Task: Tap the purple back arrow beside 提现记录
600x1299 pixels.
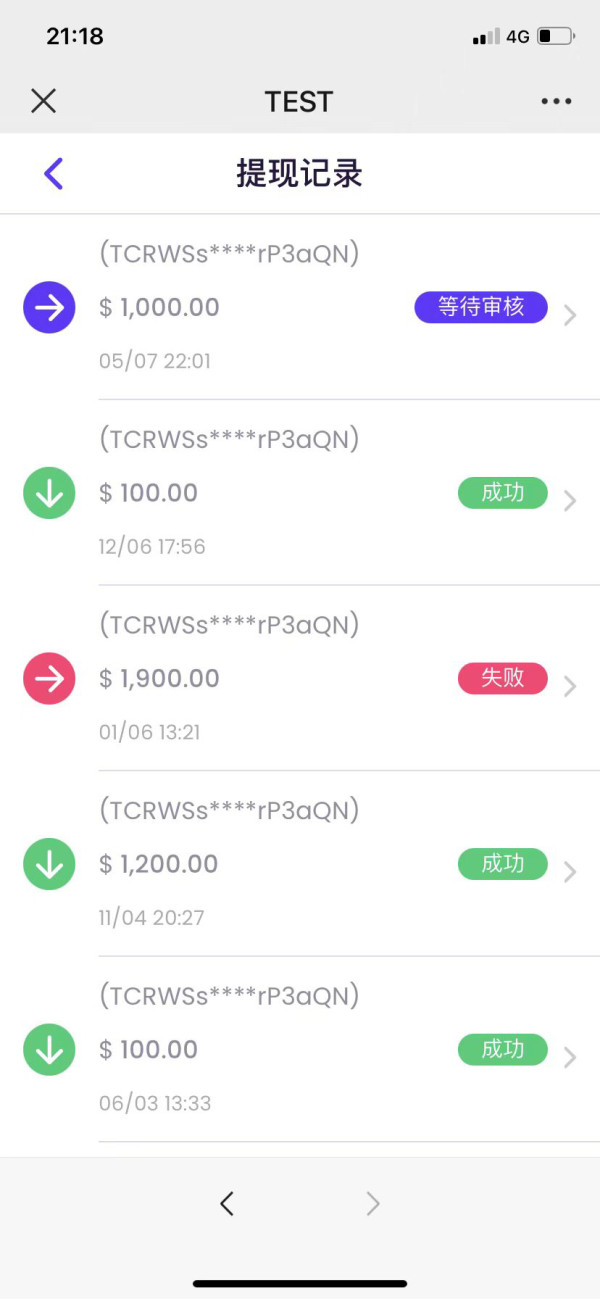Action: click(54, 174)
